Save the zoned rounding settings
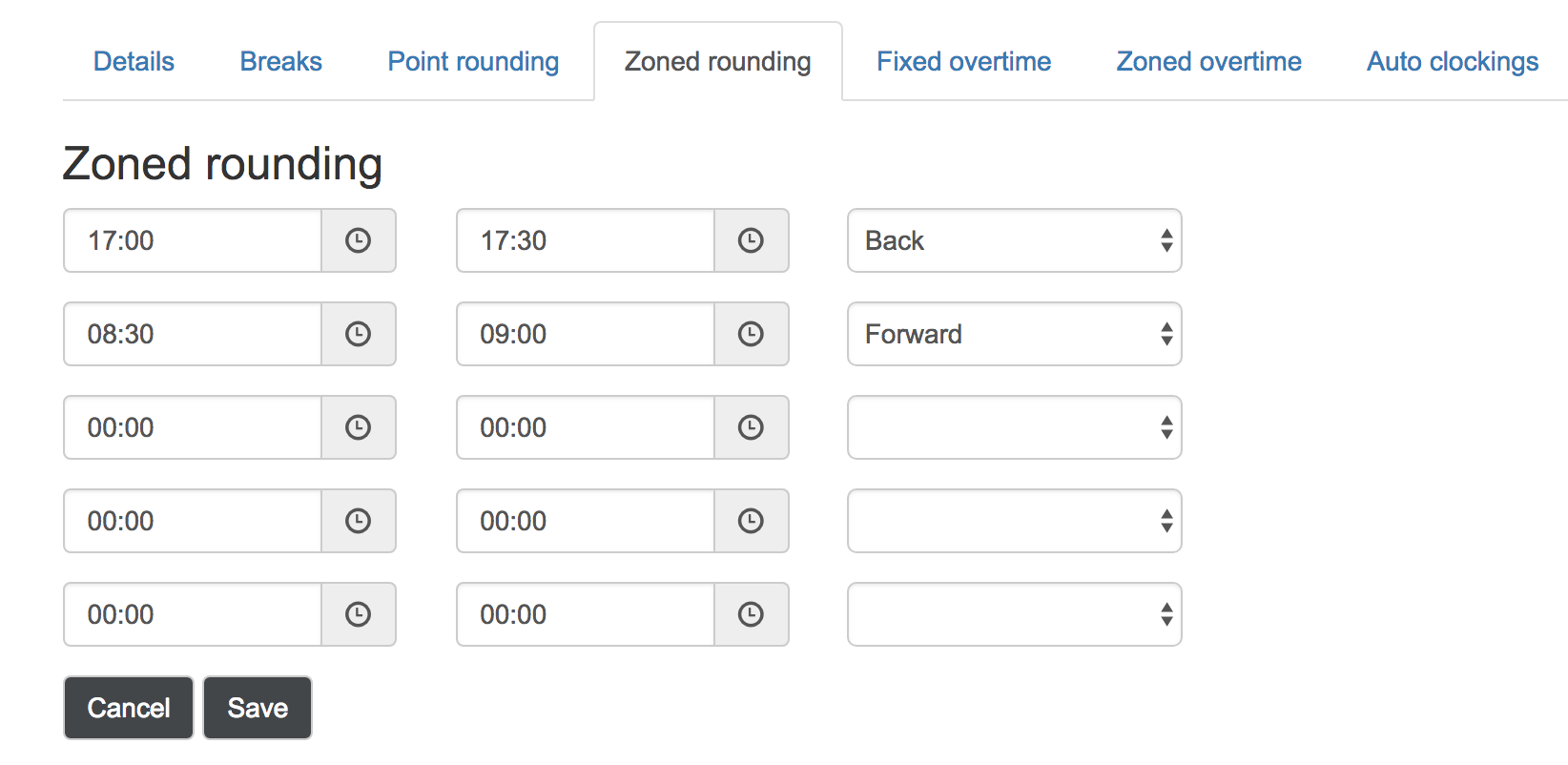Image resolution: width=1568 pixels, height=765 pixels. (x=258, y=708)
